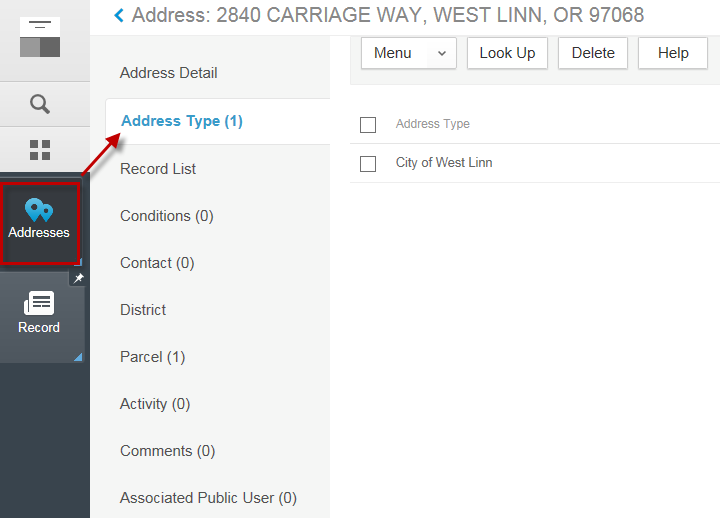Click the pin icon on Record tile
Image resolution: width=720 pixels, height=518 pixels.
pos(78,279)
